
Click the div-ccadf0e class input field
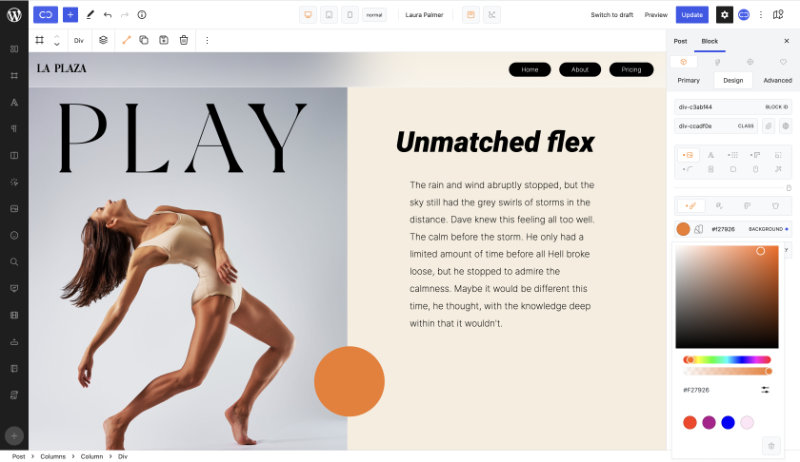(x=716, y=126)
